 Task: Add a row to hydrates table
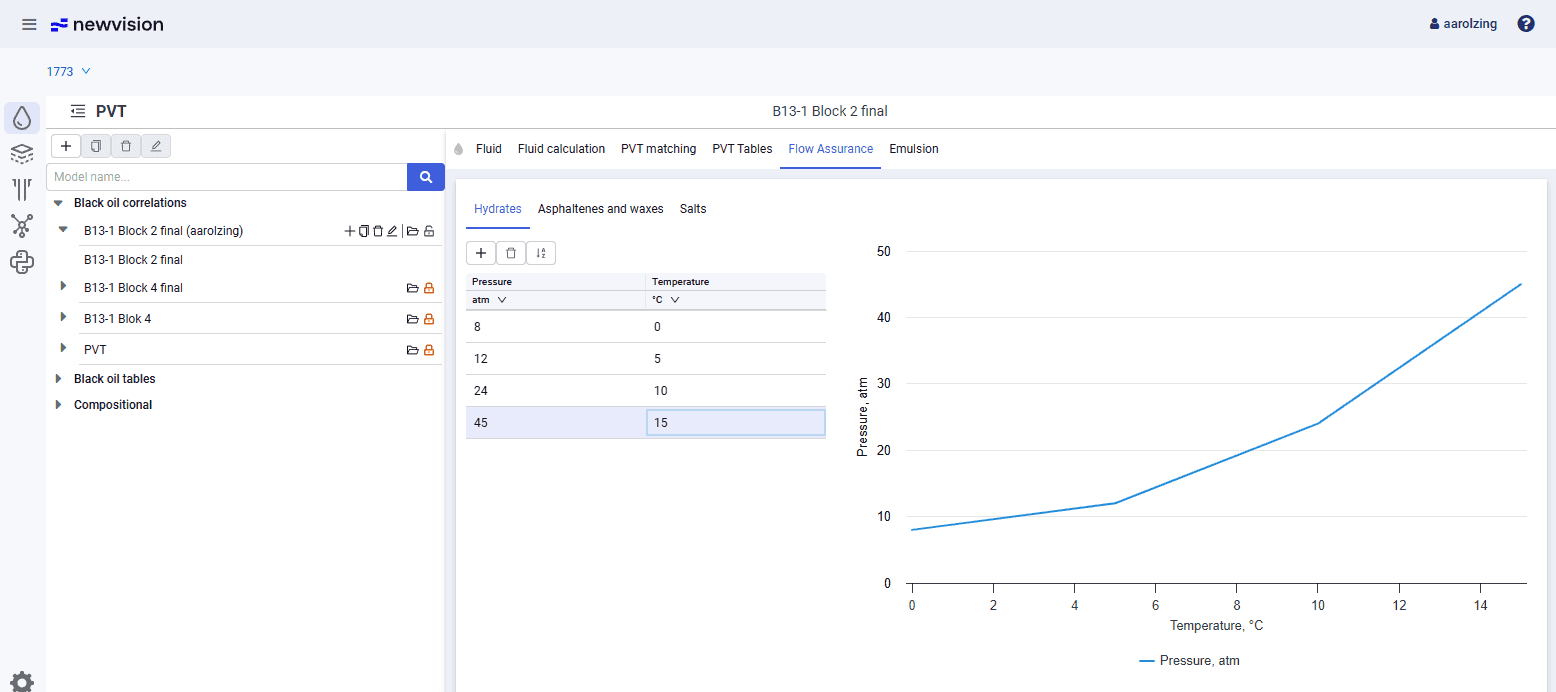tap(481, 253)
